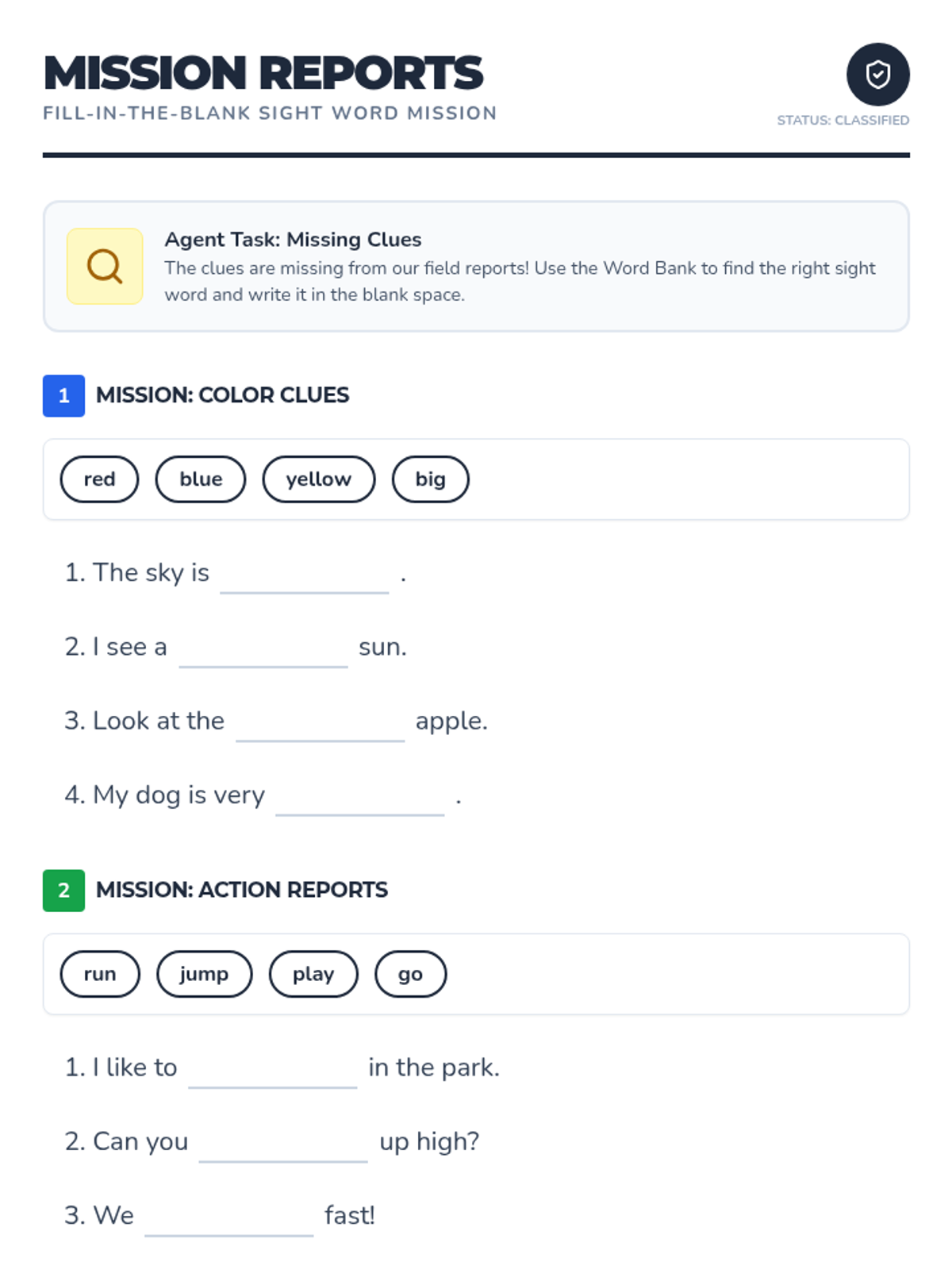952x1270 pixels.
Task: Click the blank before 'in the park.'
Action: click(x=273, y=1070)
